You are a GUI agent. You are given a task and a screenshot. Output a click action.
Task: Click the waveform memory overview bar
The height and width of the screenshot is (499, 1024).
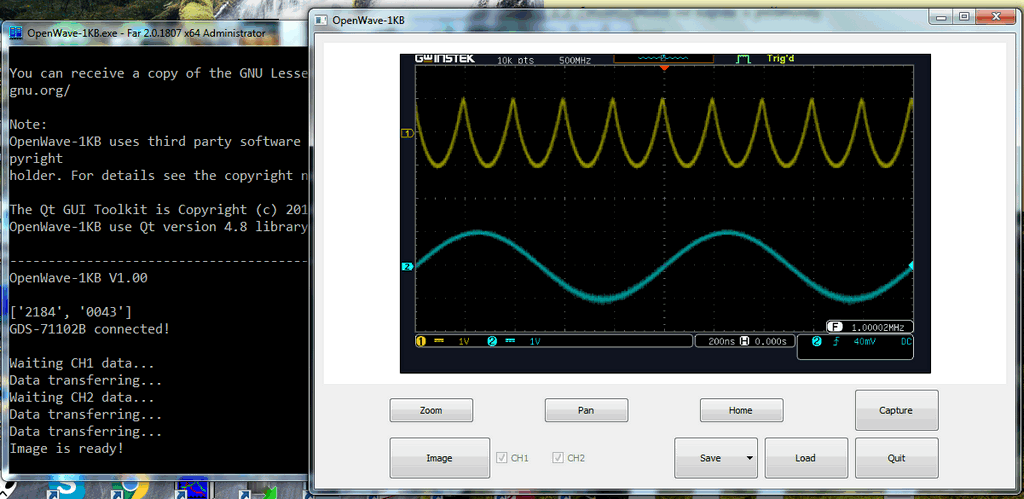click(663, 60)
